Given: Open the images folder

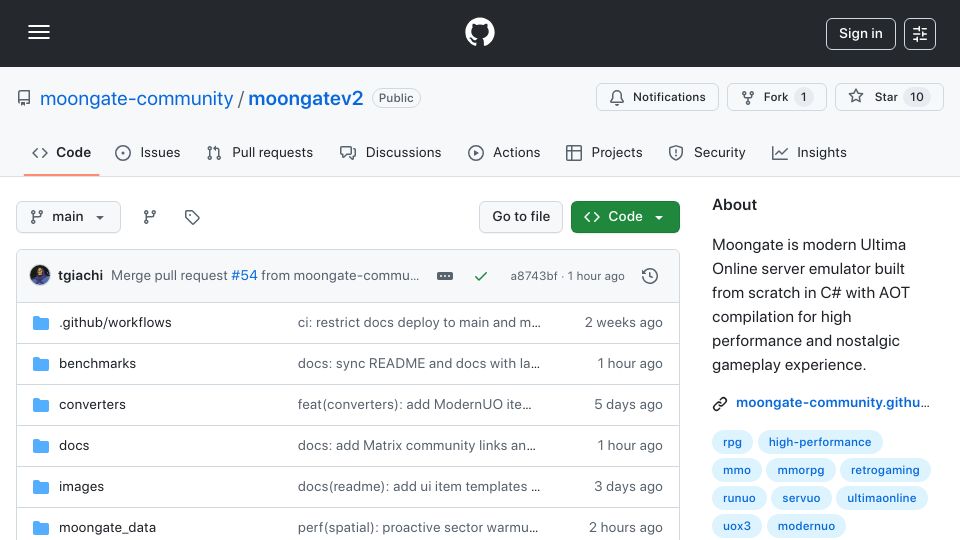Looking at the screenshot, I should coord(81,487).
